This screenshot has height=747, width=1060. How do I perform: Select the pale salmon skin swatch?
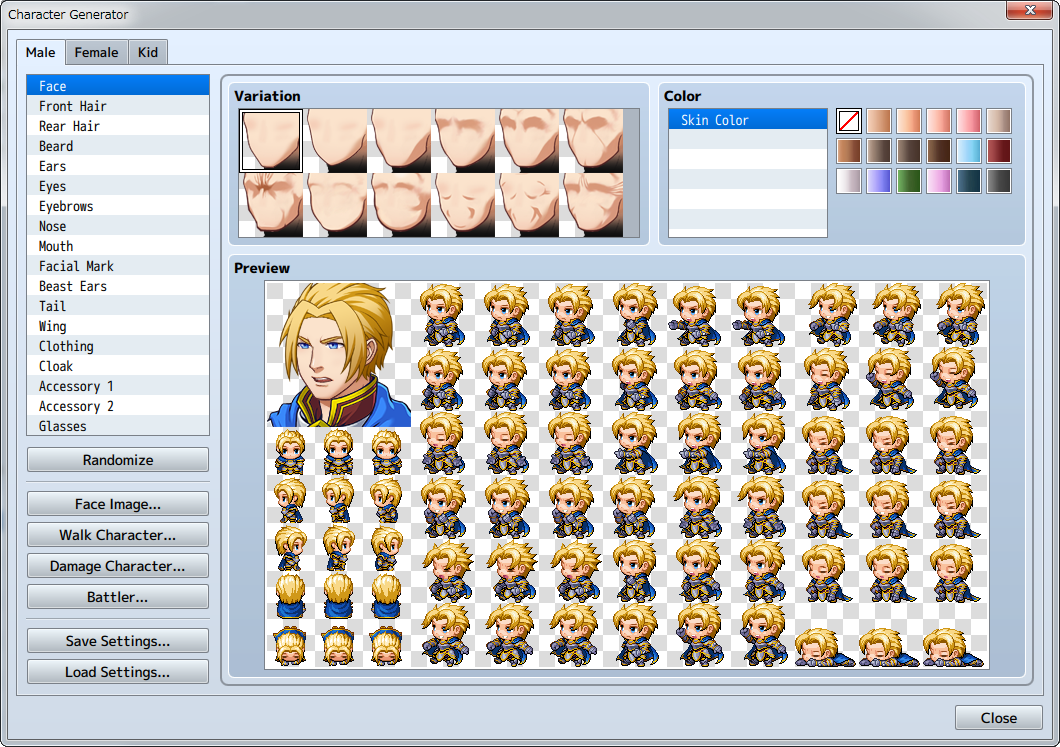938,121
